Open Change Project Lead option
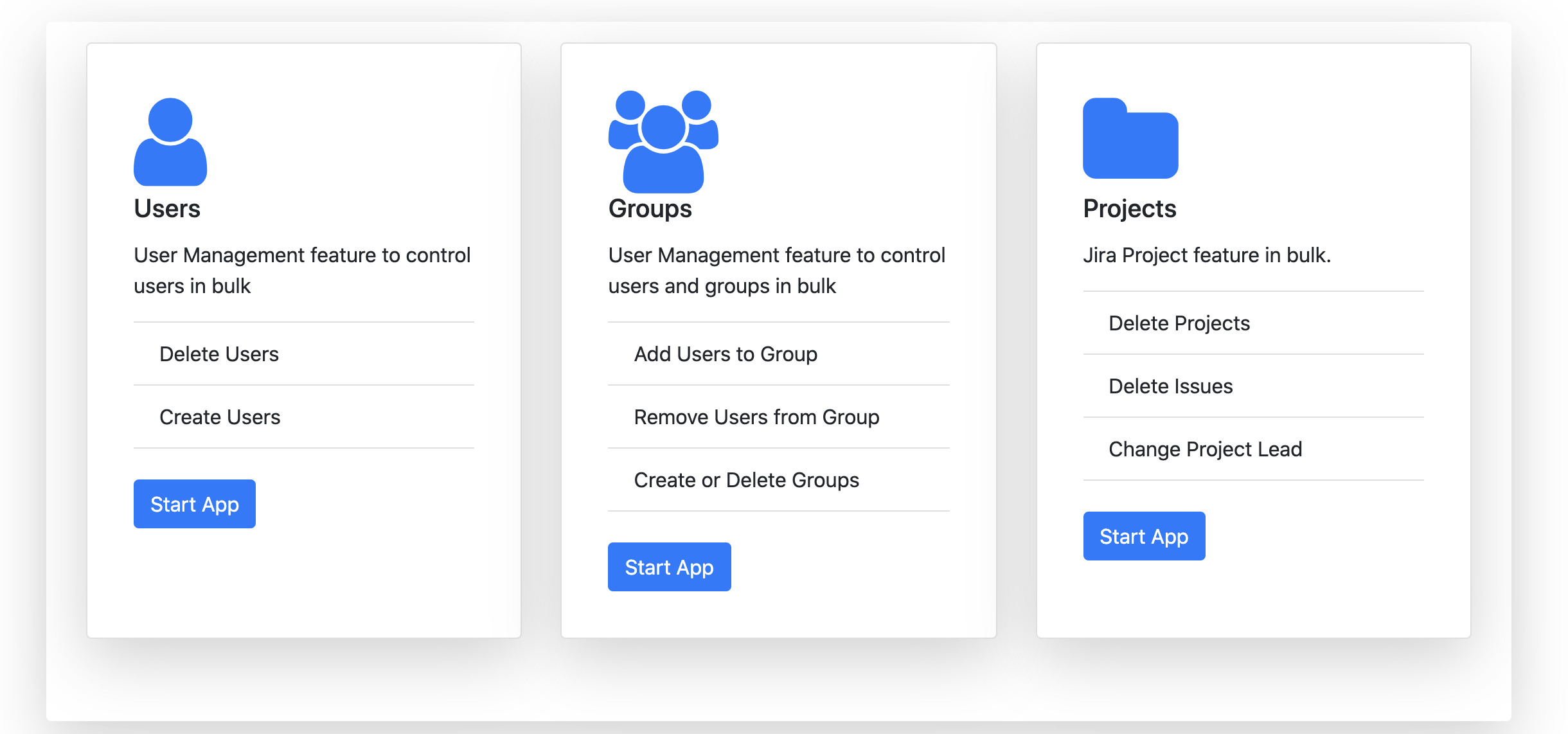The height and width of the screenshot is (734, 1568). [1205, 449]
